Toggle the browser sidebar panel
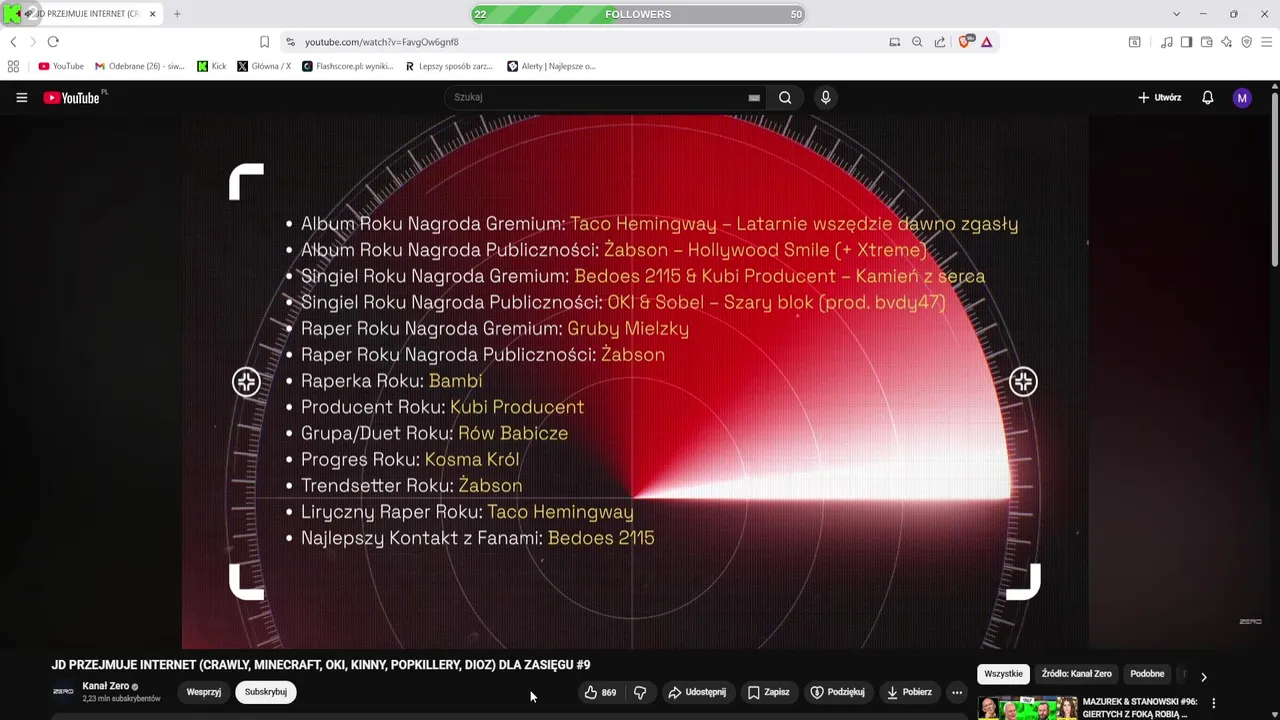Viewport: 1280px width, 720px height. coord(1186,42)
